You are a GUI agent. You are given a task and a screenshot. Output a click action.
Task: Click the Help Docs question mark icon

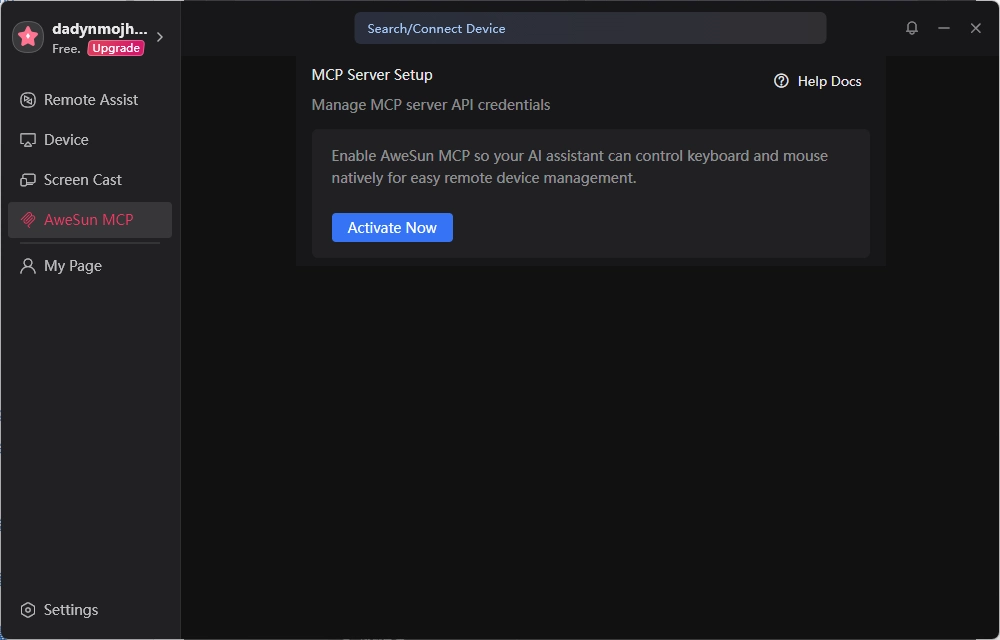pos(781,81)
